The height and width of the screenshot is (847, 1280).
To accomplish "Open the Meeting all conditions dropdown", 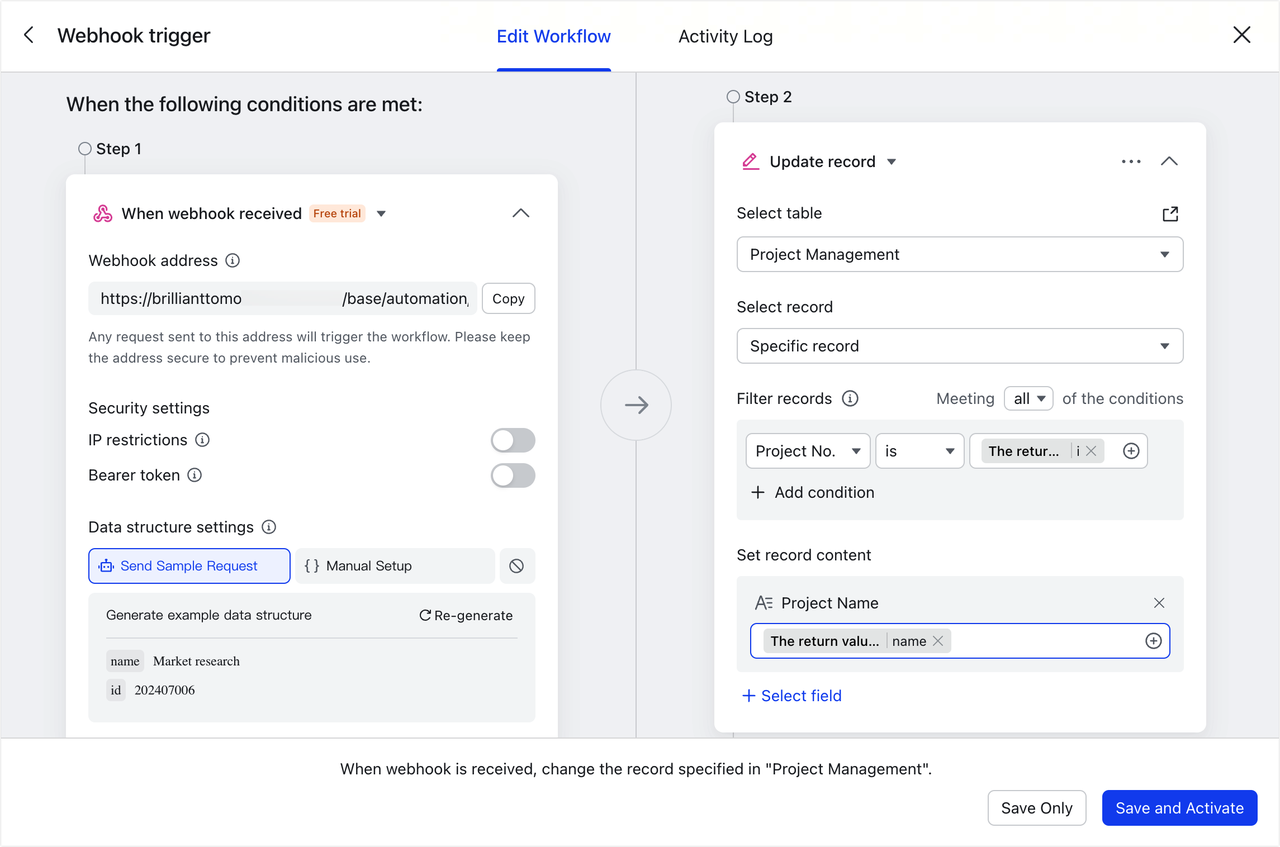I will point(1028,399).
